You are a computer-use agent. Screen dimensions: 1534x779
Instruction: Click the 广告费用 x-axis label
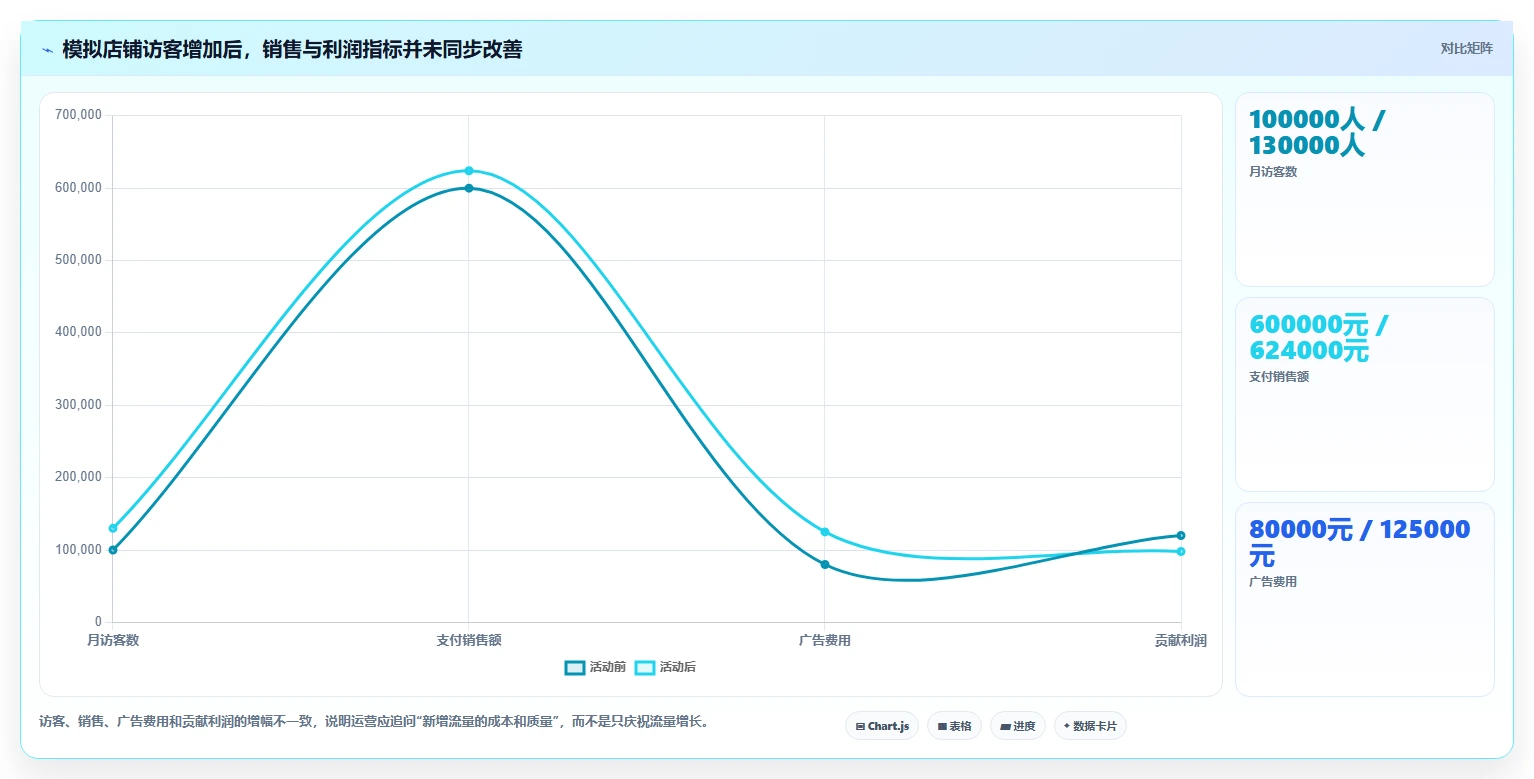[825, 640]
